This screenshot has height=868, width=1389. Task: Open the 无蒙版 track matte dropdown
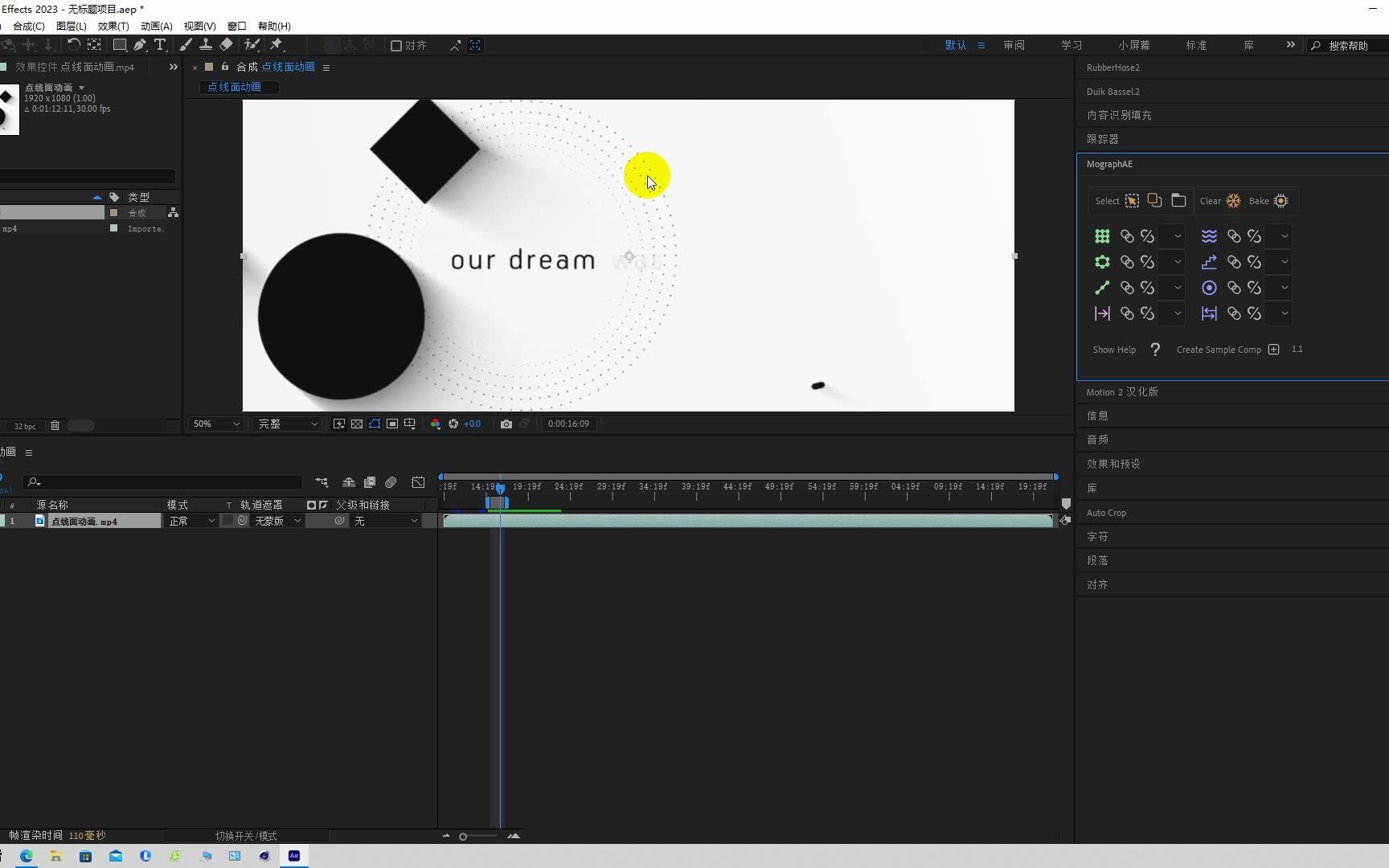[x=277, y=522]
